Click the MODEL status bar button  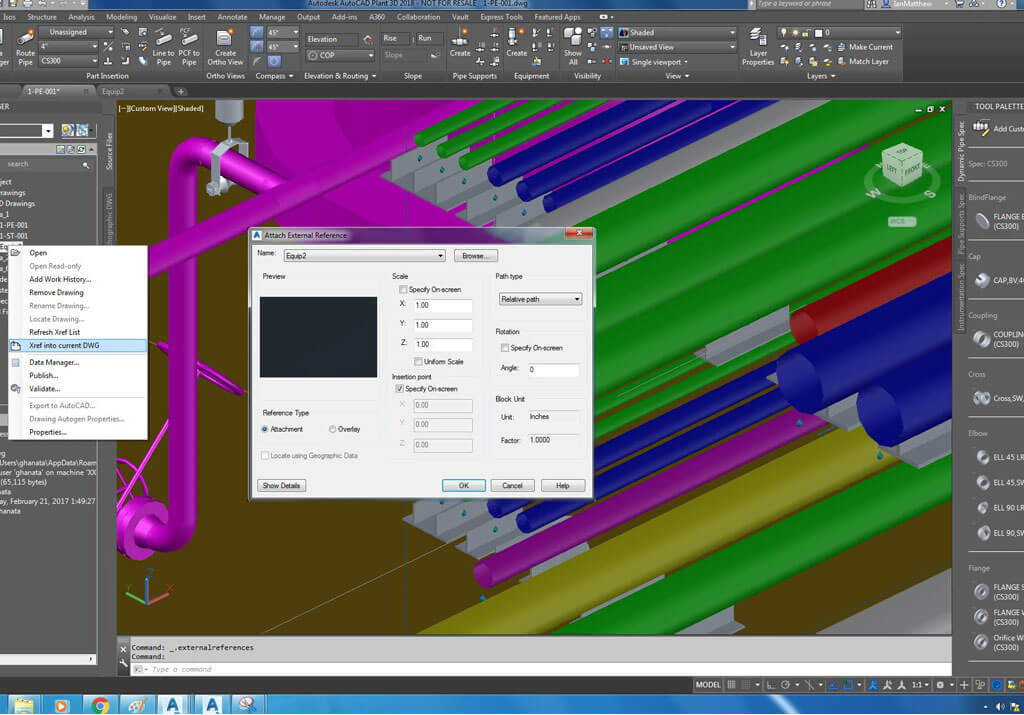707,685
